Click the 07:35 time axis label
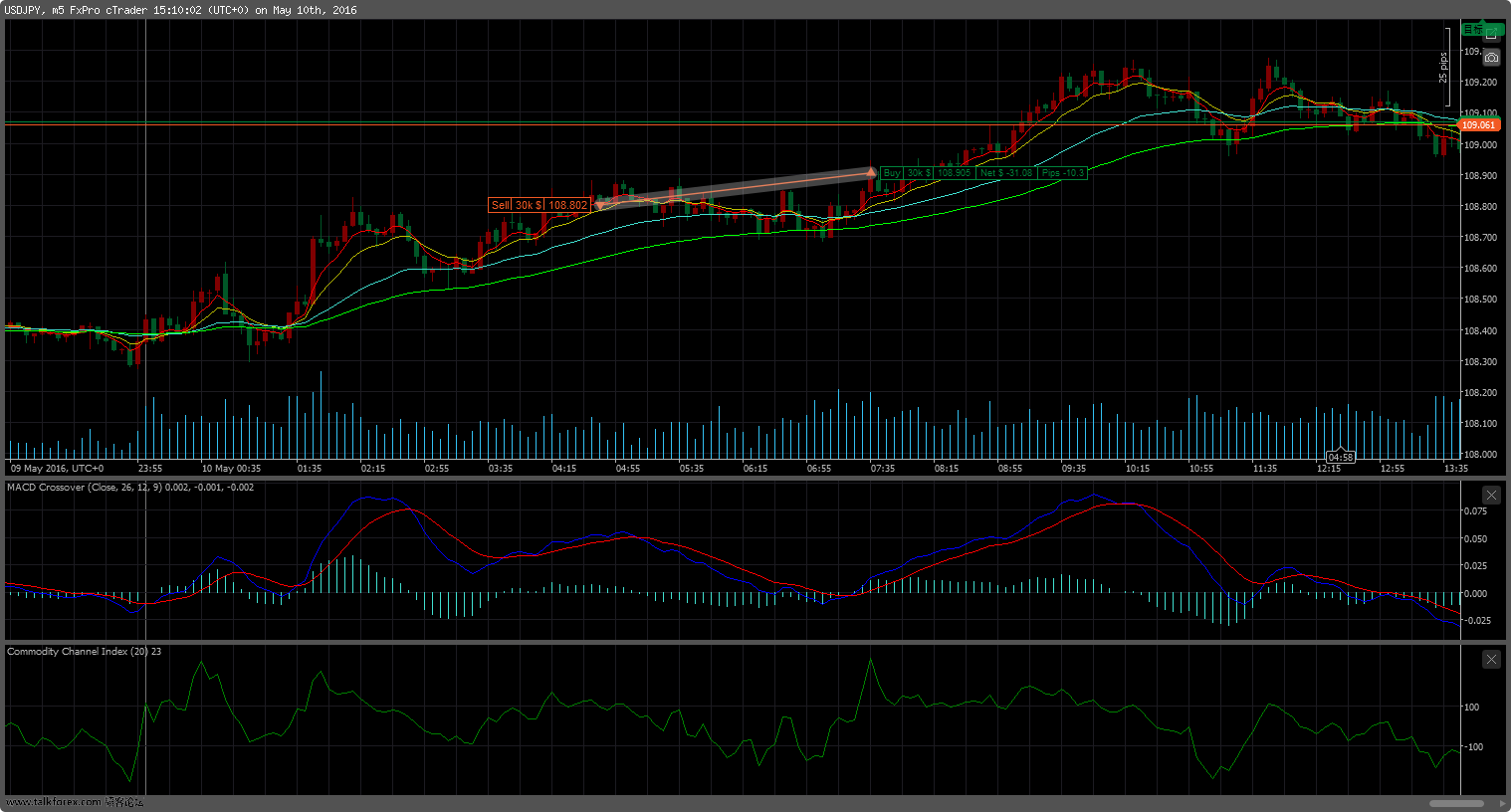This screenshot has height=812, width=1511. [883, 468]
